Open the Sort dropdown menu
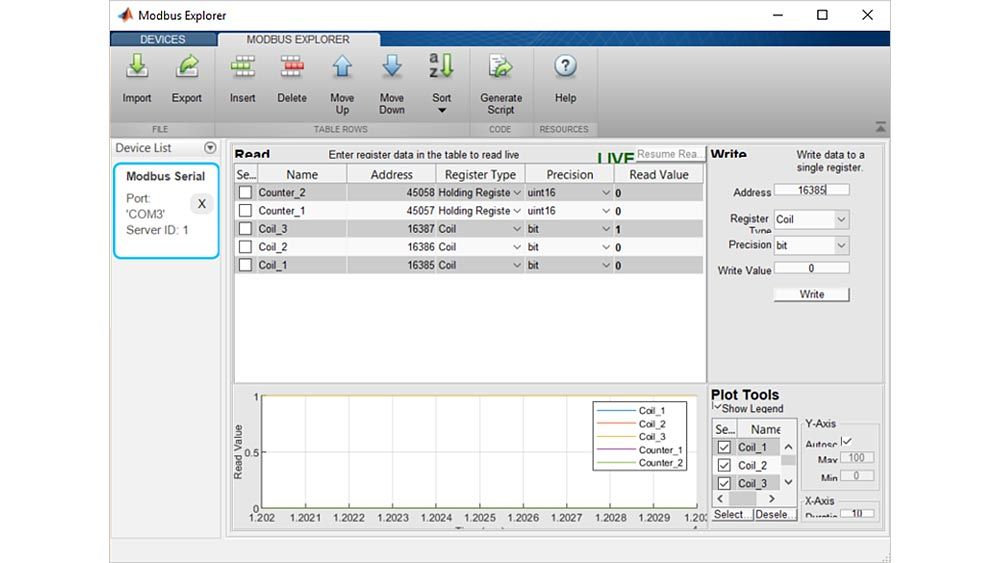 pyautogui.click(x=442, y=110)
